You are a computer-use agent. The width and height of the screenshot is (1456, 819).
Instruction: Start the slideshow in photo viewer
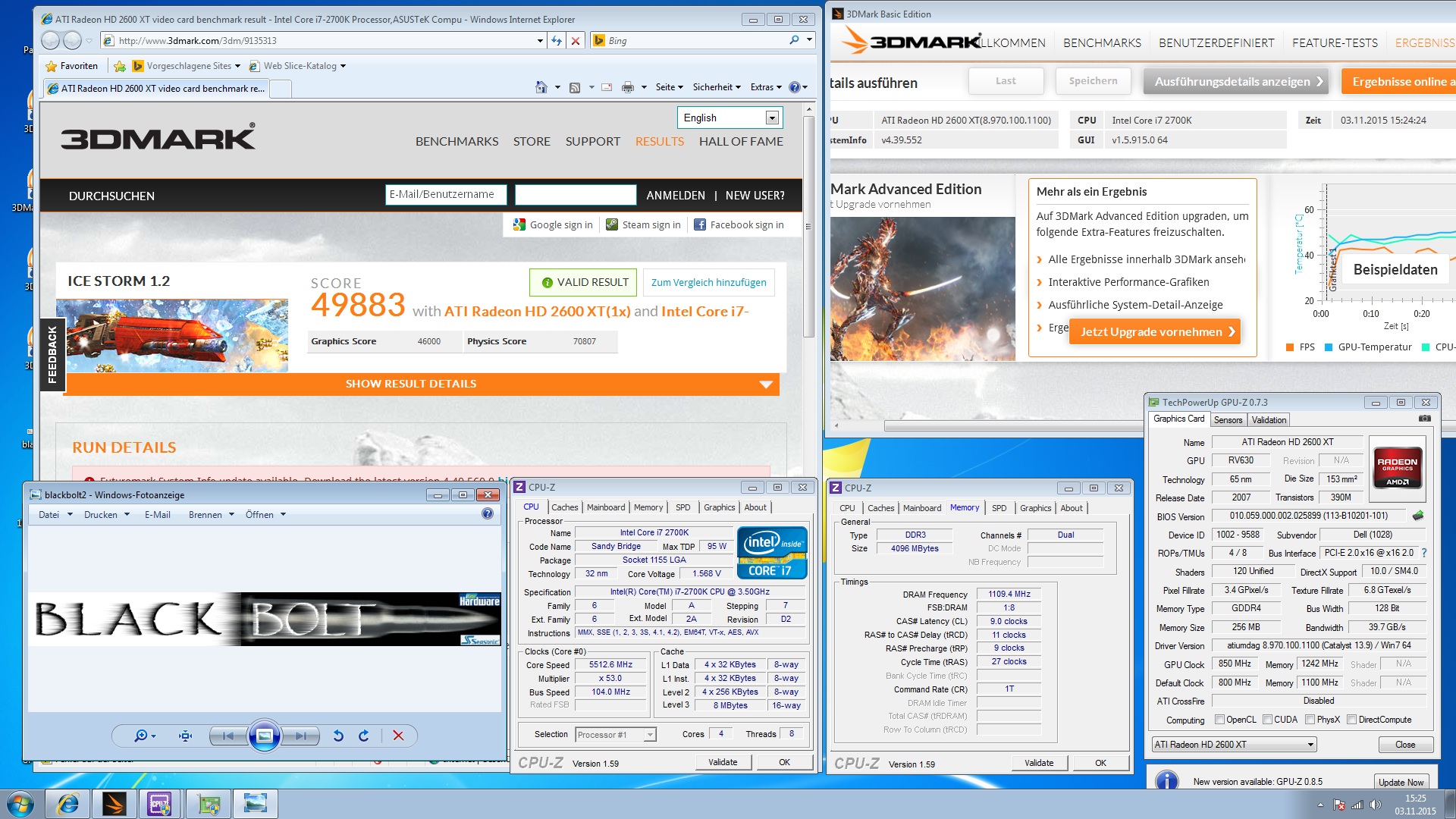coord(264,736)
